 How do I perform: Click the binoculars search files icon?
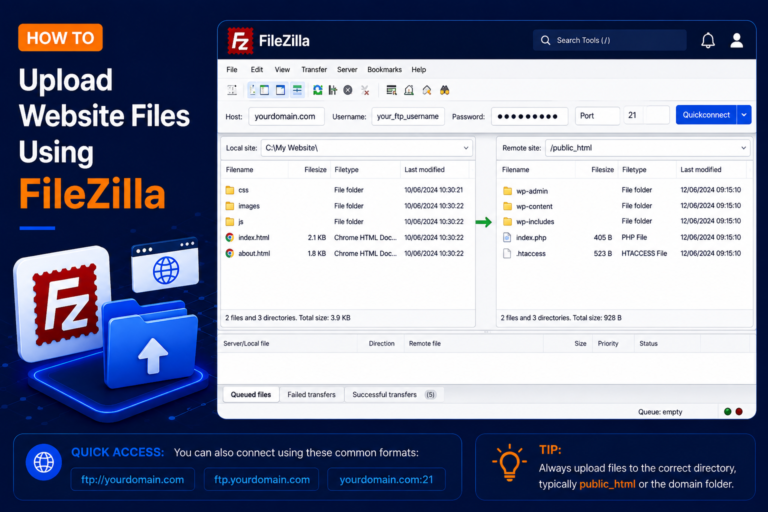pyautogui.click(x=444, y=90)
